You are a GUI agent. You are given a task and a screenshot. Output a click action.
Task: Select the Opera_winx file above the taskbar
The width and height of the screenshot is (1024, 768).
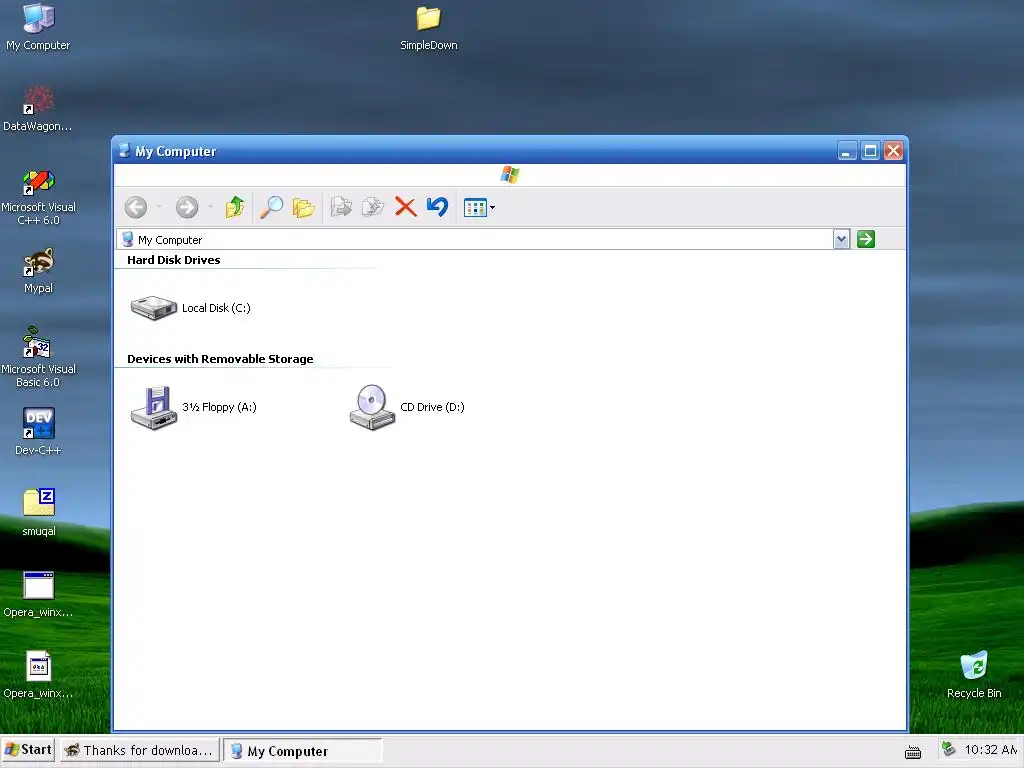[x=38, y=675]
